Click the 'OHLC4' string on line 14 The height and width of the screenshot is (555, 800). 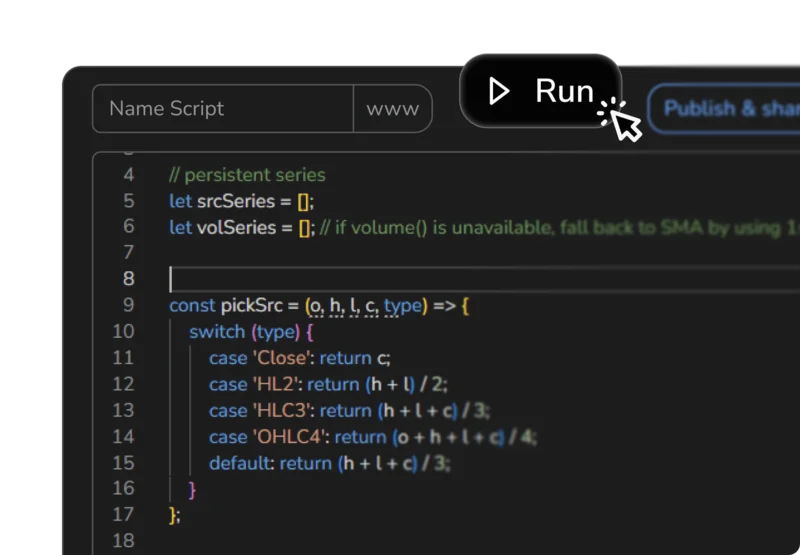(x=289, y=437)
